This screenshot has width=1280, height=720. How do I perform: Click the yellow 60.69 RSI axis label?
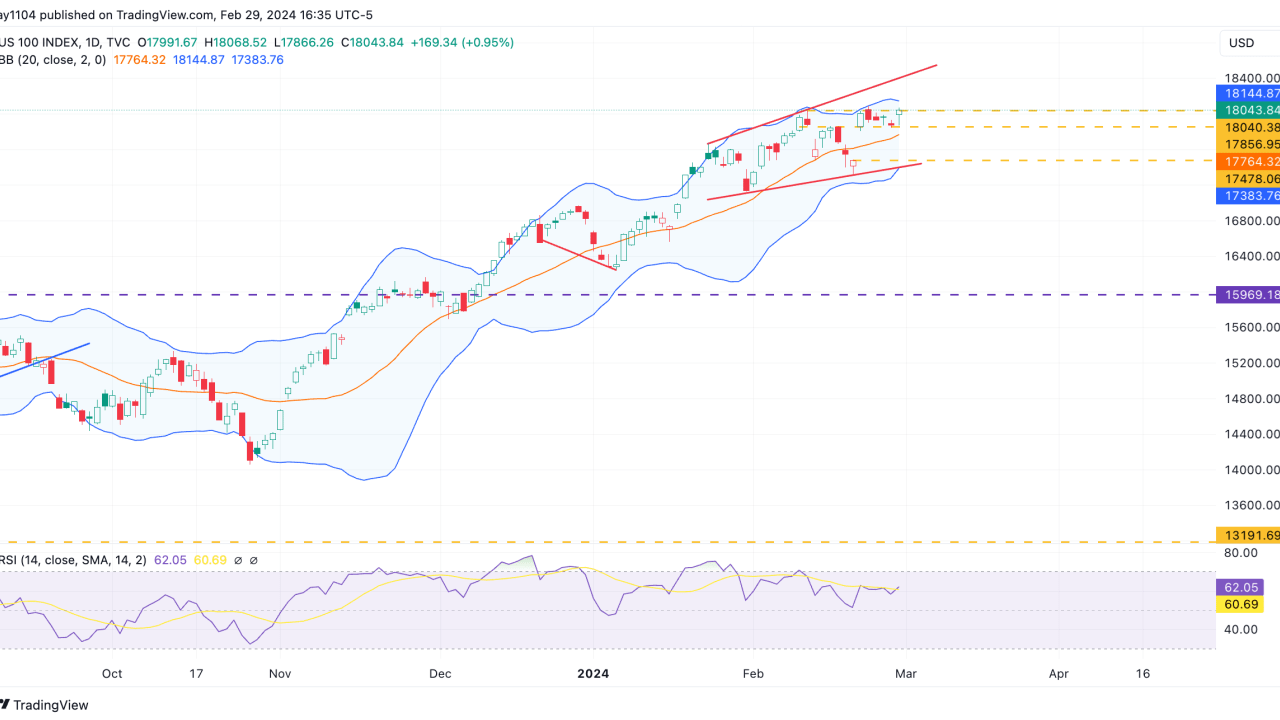tap(1240, 604)
